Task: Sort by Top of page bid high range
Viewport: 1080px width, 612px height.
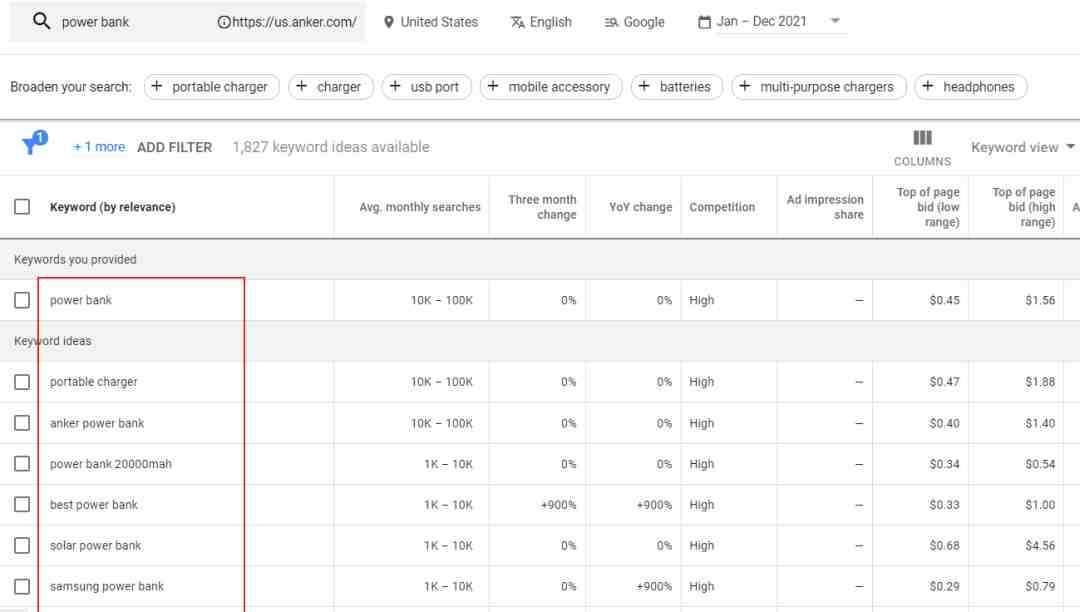Action: coord(1024,207)
